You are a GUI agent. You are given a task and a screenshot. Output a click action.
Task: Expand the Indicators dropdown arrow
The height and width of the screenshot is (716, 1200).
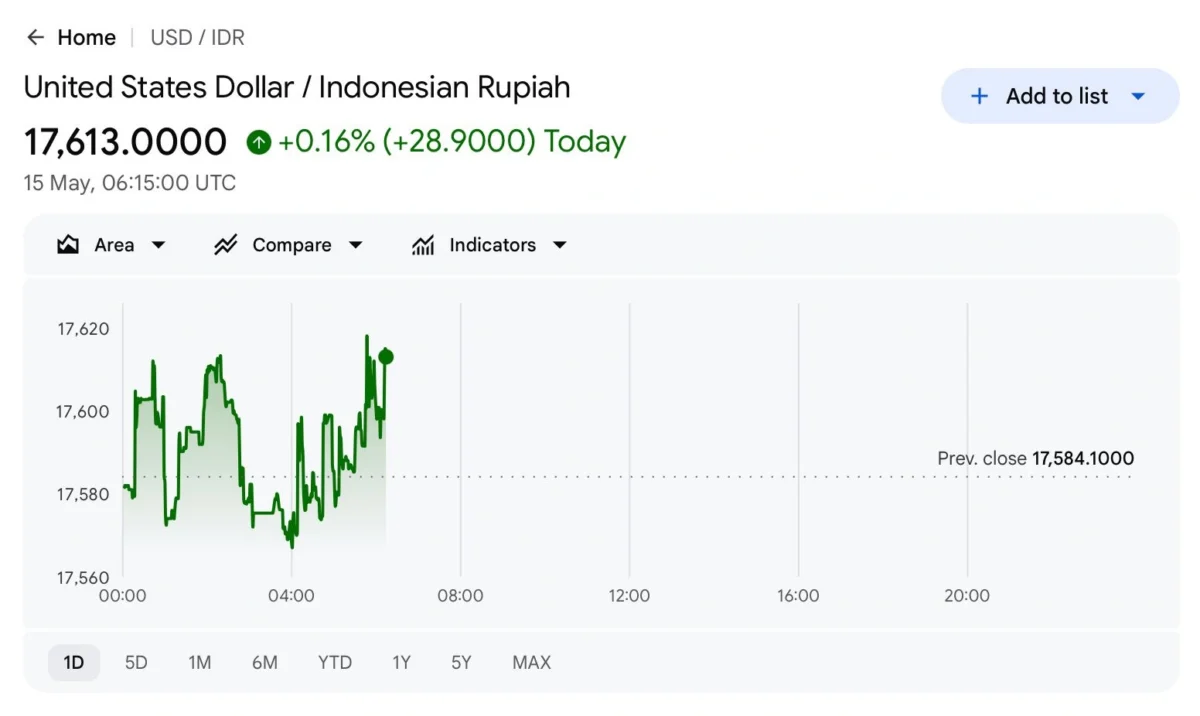pos(560,245)
